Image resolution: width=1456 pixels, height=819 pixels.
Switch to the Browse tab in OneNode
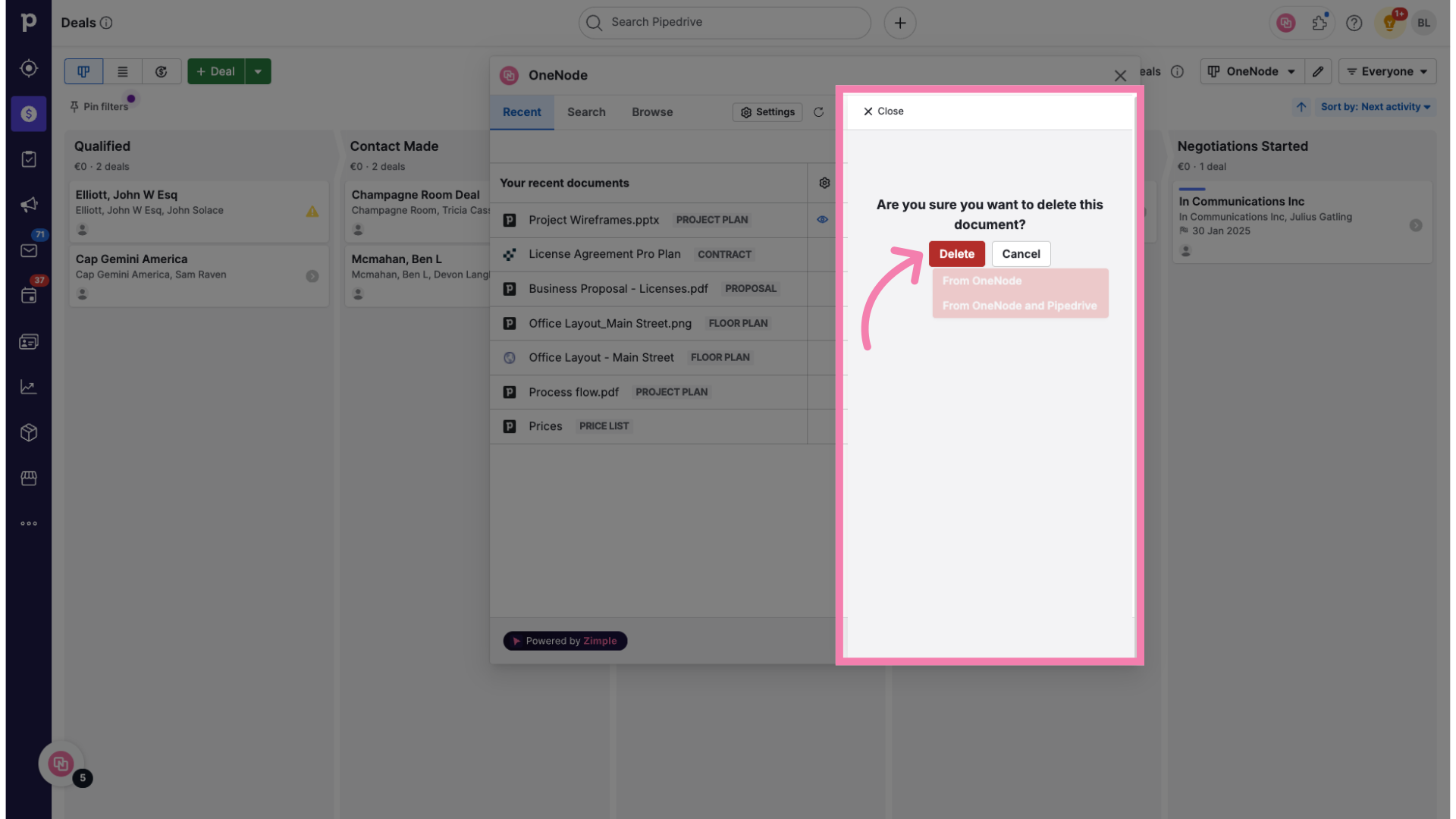point(652,112)
